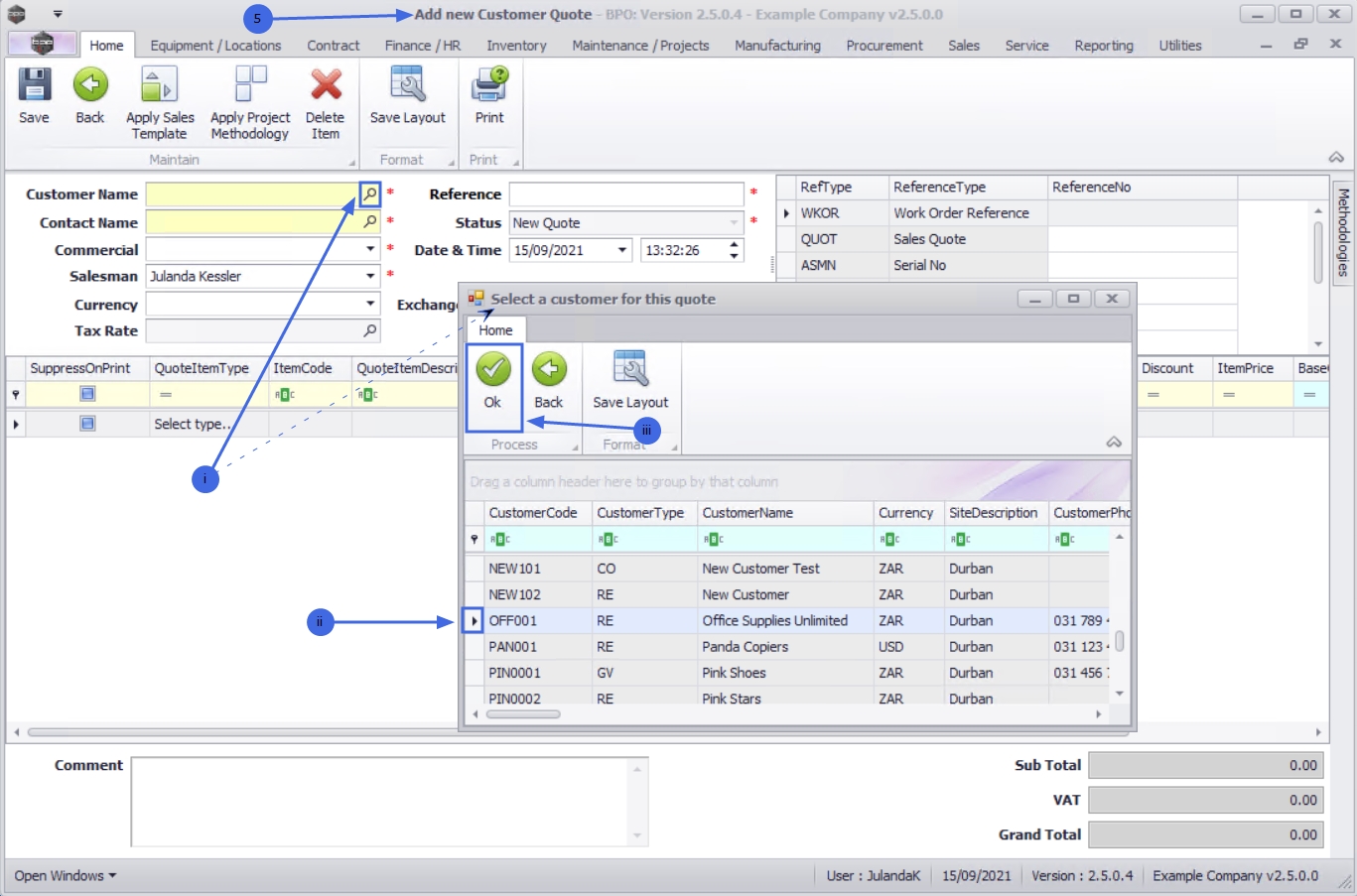Open the Salesman dropdown
Image resolution: width=1357 pixels, height=896 pixels.
click(x=370, y=276)
